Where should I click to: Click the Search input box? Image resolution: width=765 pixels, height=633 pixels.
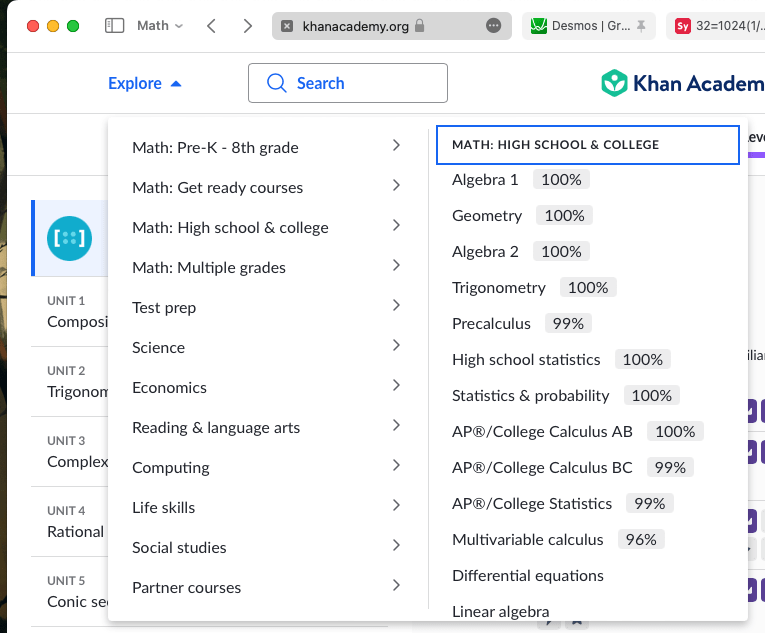(348, 83)
